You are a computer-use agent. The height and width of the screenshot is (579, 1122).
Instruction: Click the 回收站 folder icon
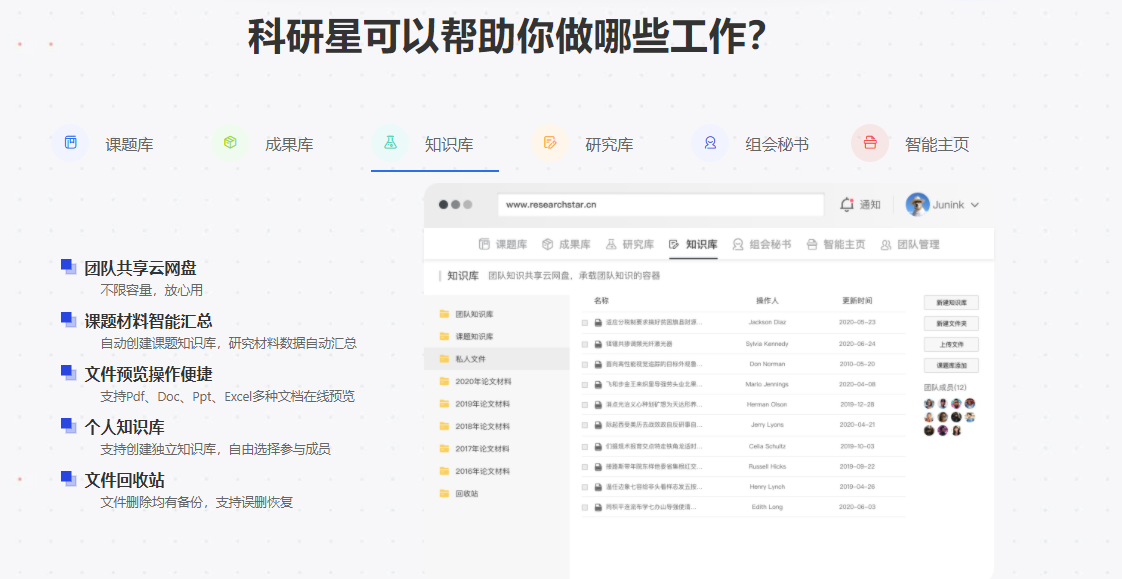coord(444,494)
